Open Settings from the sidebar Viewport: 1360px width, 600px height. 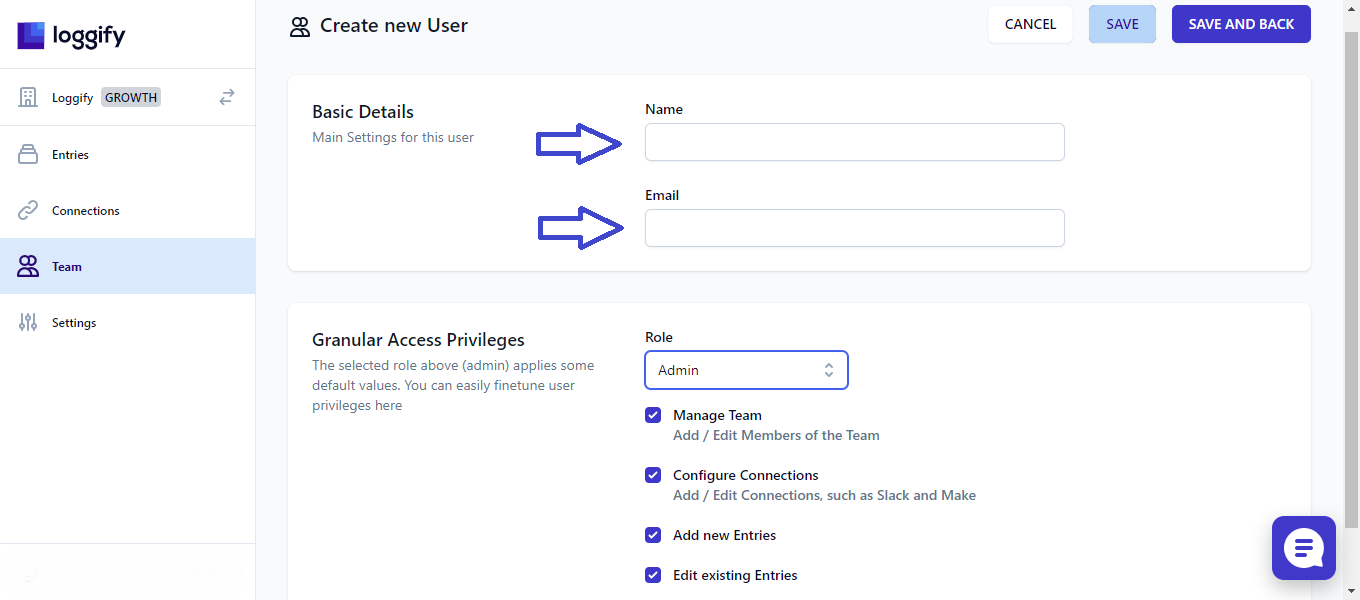point(128,323)
